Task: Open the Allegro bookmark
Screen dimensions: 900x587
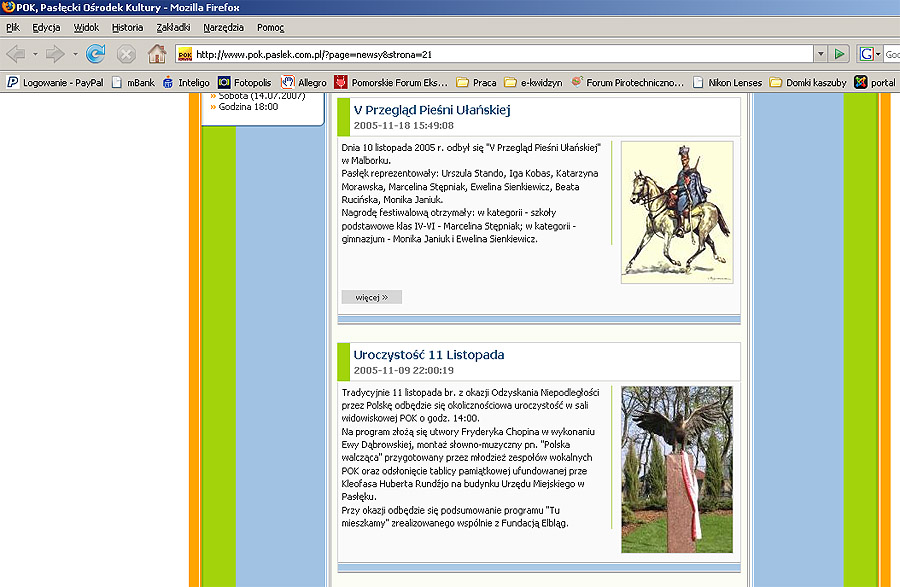Action: coord(304,82)
